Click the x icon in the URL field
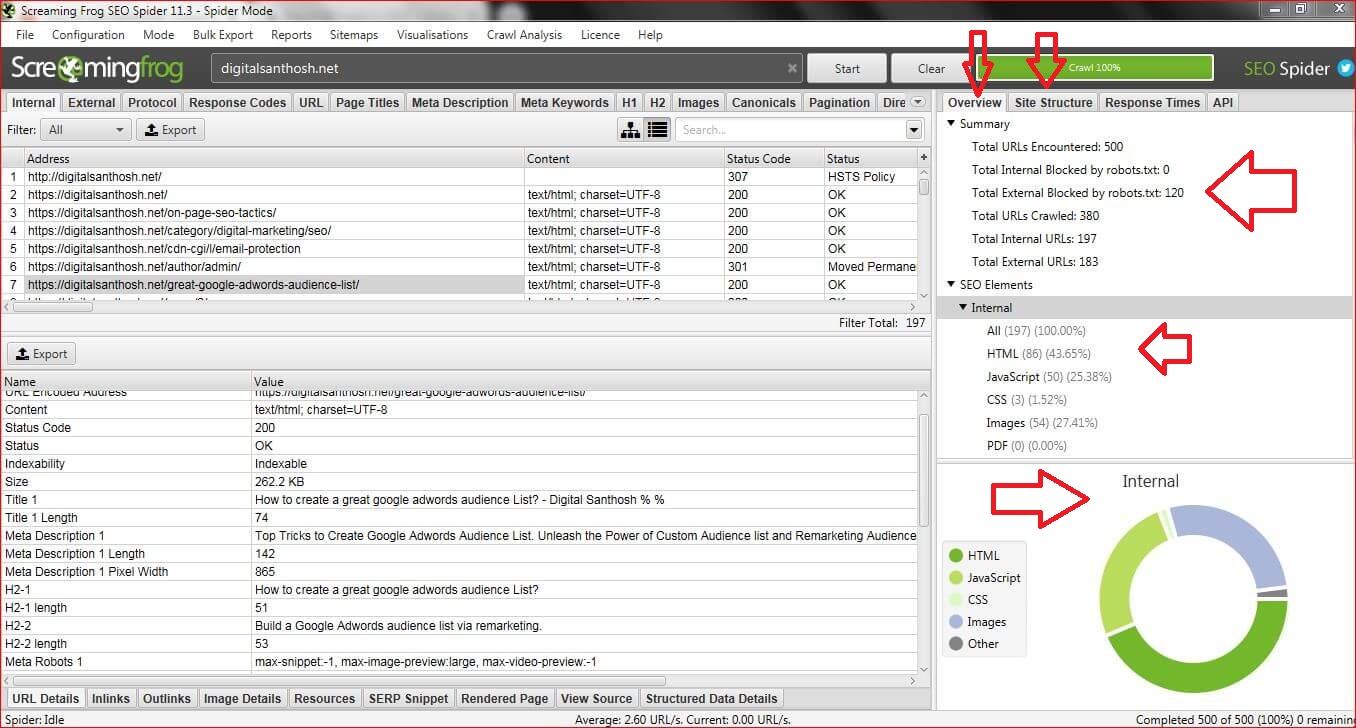The height and width of the screenshot is (728, 1356). tap(792, 69)
